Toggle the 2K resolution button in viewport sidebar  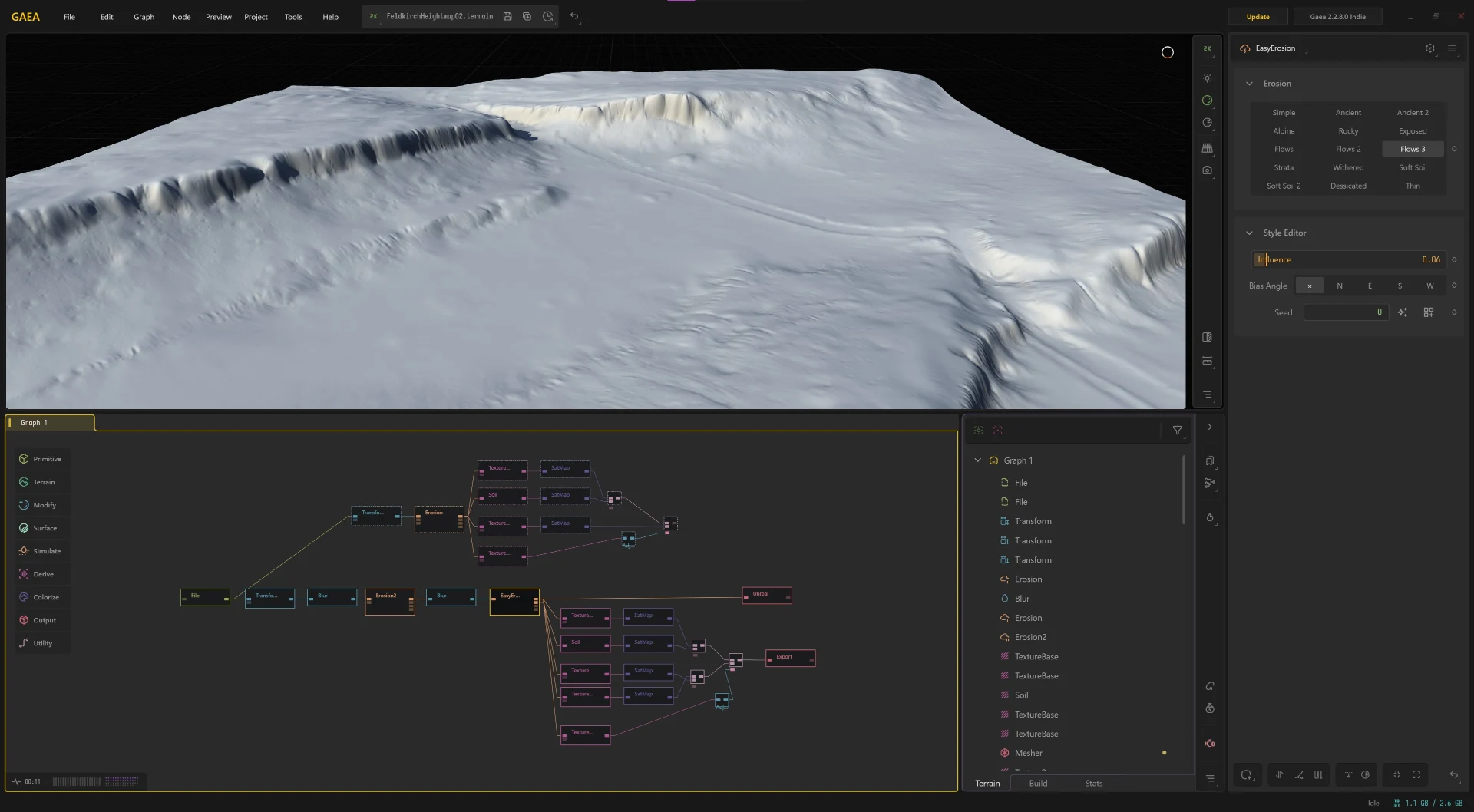[x=1207, y=48]
